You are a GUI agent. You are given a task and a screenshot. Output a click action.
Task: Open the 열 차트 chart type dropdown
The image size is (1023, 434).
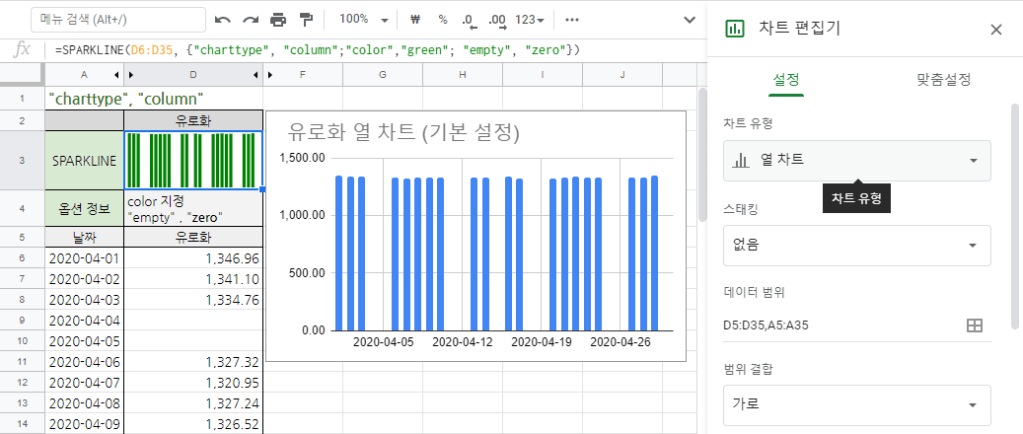pyautogui.click(x=857, y=160)
